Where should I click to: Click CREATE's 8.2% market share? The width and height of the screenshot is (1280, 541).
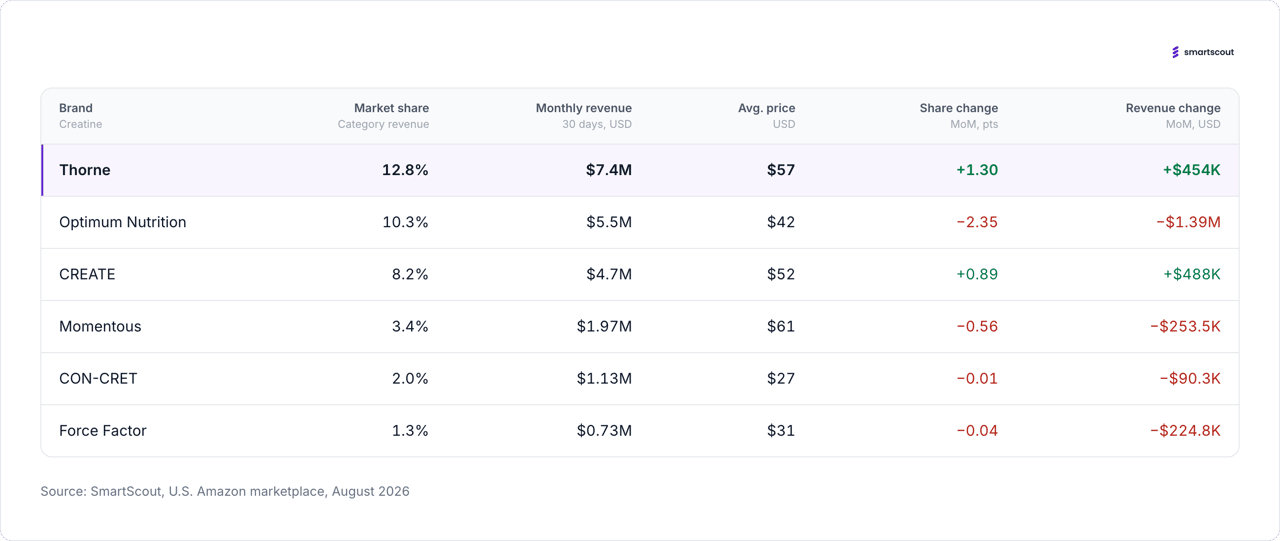[410, 274]
